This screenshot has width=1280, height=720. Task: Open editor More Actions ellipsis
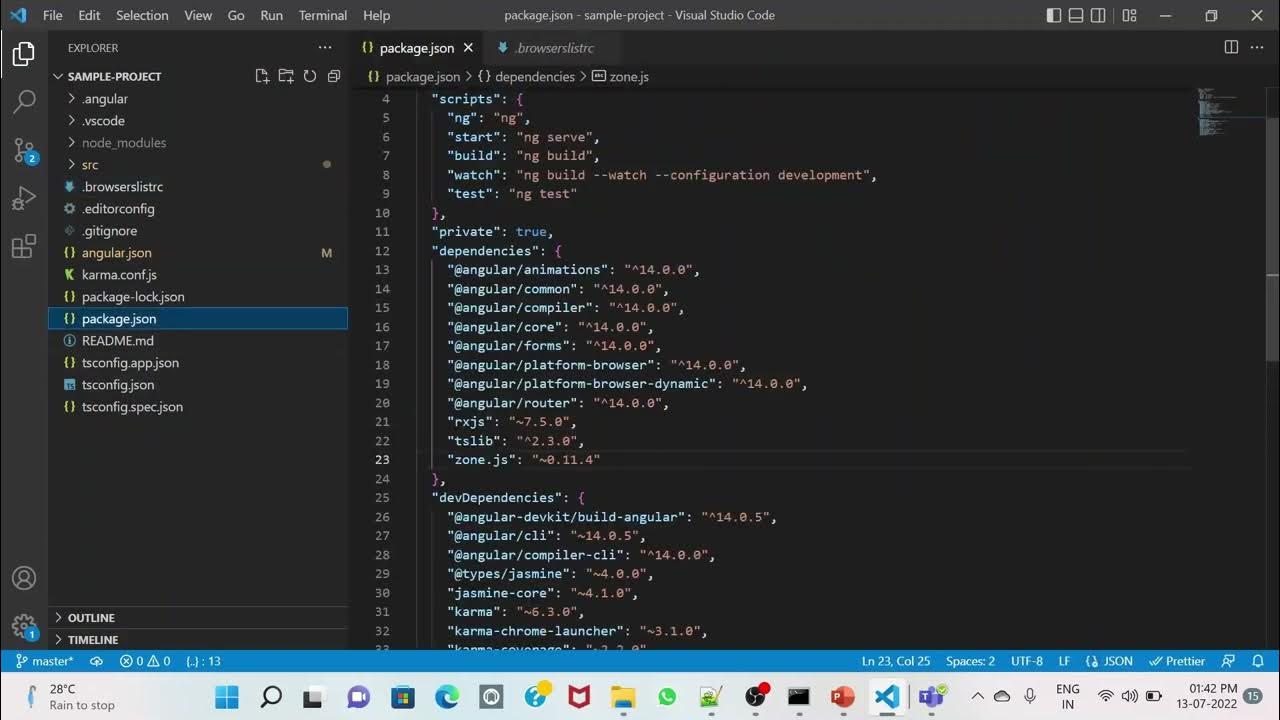[x=1257, y=47]
